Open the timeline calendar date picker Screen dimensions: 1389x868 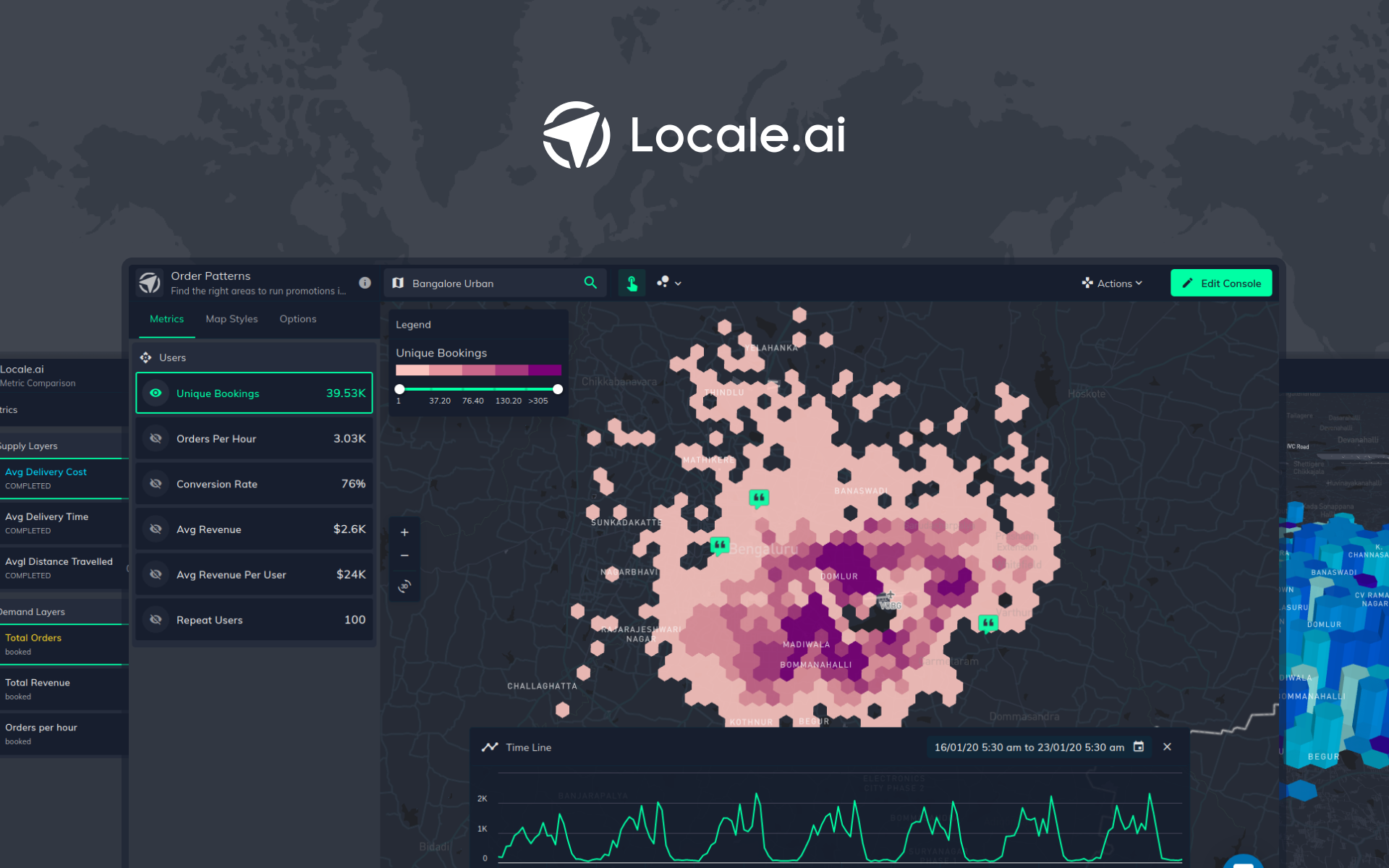(1139, 746)
